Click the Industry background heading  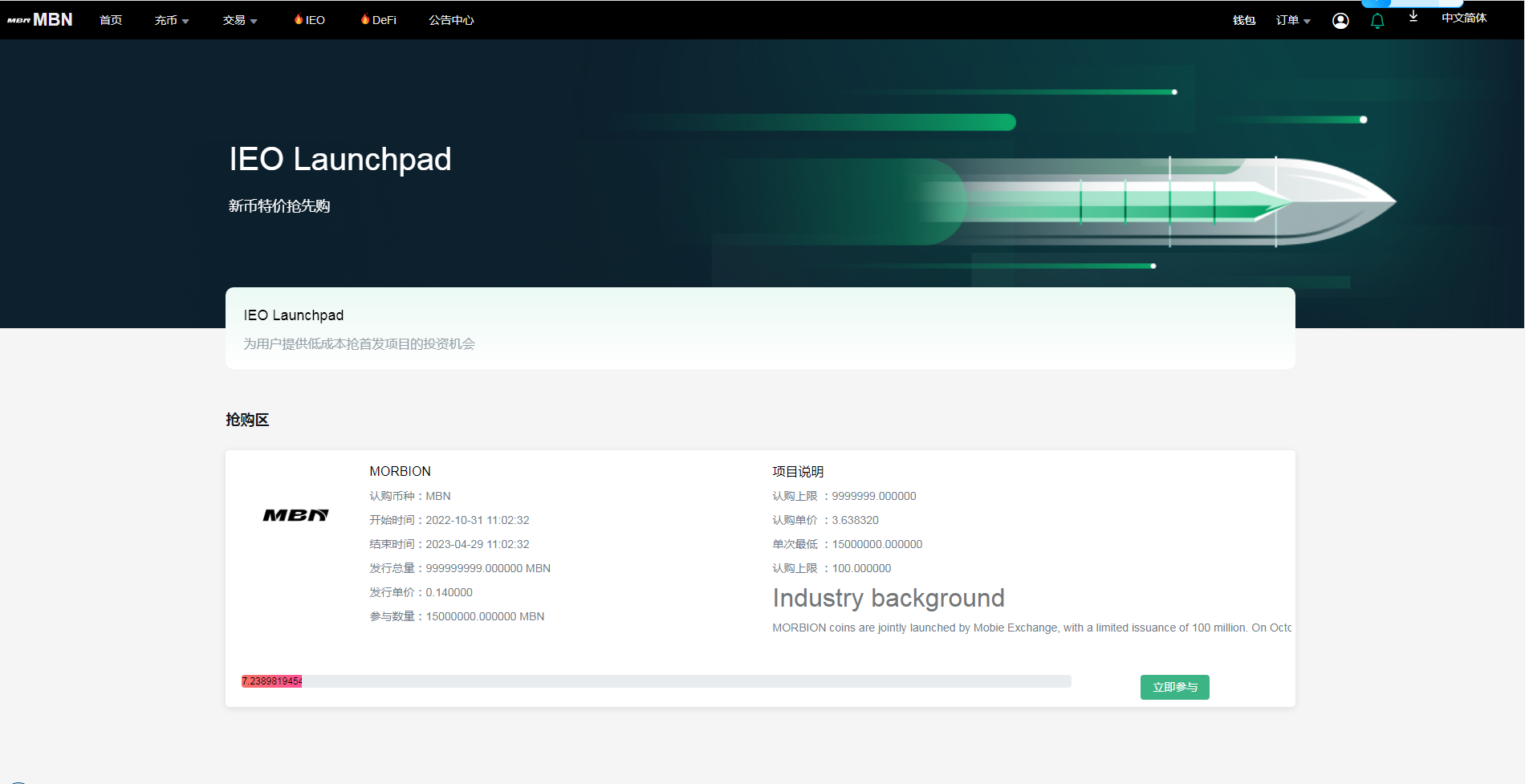pyautogui.click(x=888, y=598)
